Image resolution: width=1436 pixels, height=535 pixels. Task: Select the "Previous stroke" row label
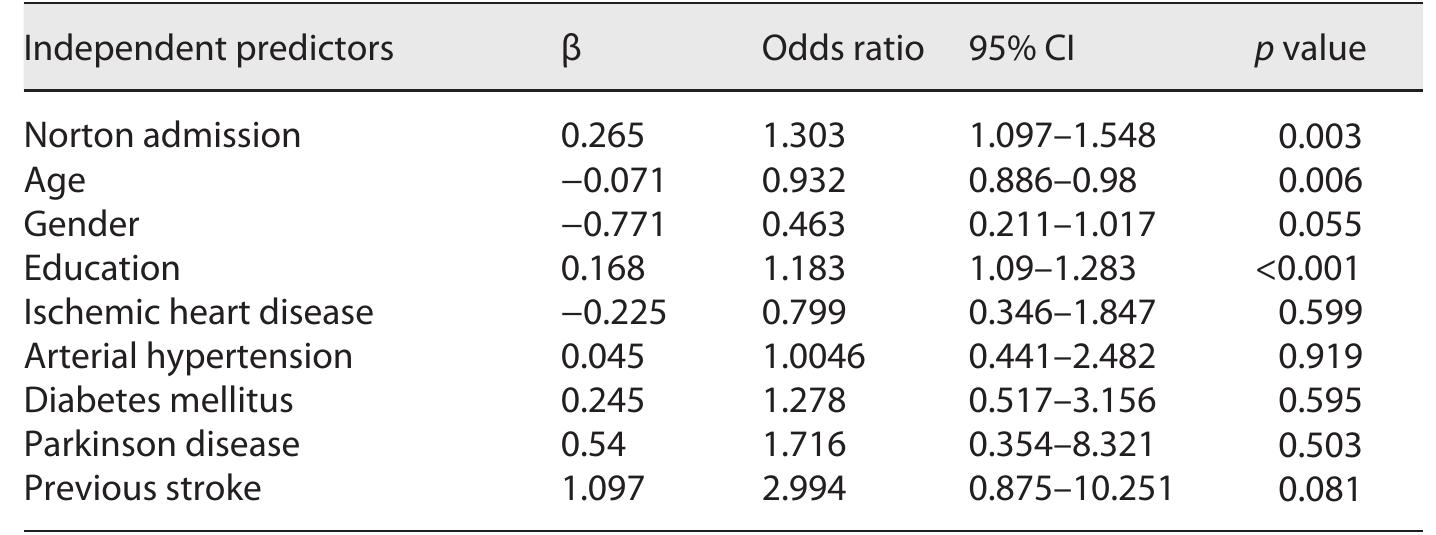pos(142,488)
